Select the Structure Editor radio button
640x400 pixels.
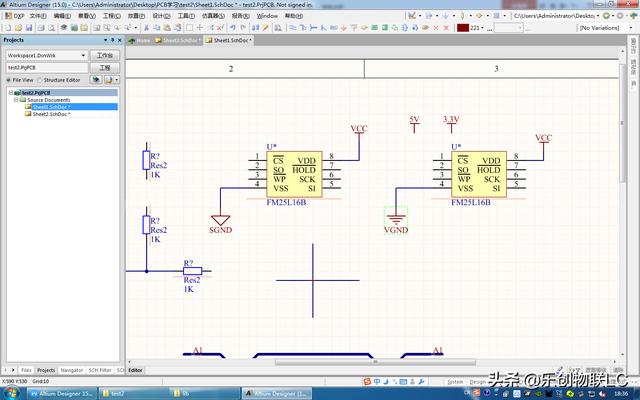40,80
